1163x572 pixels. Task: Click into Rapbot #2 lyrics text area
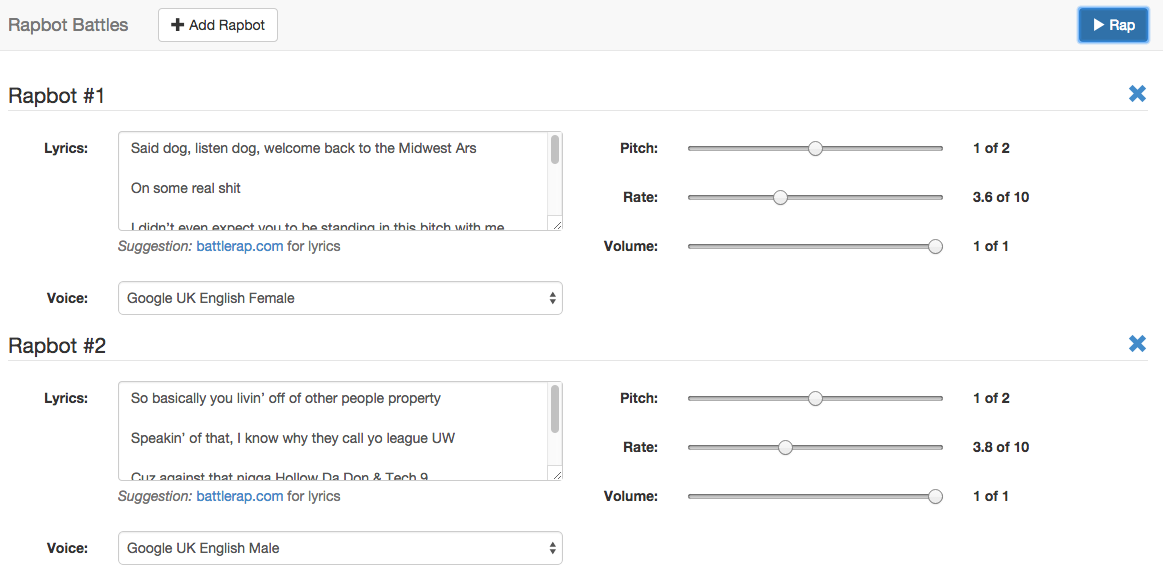click(x=330, y=430)
